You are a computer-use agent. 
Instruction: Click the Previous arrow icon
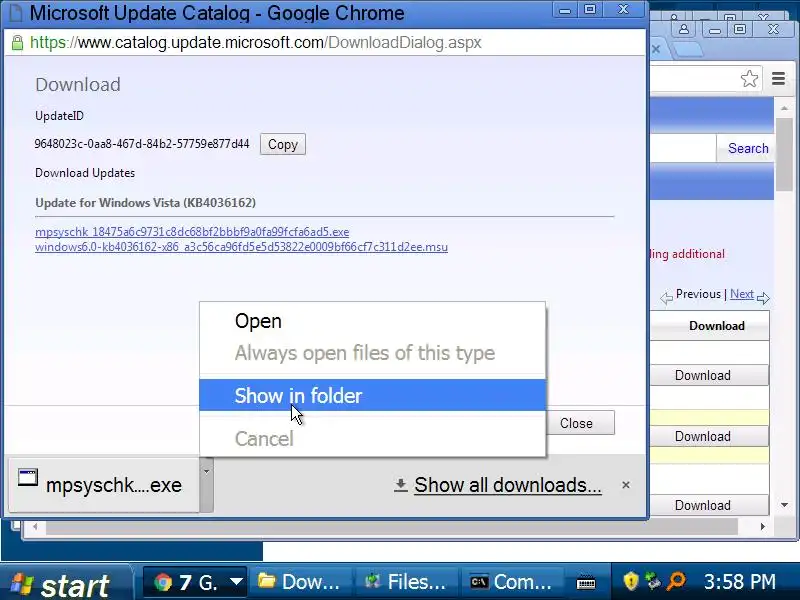point(666,298)
